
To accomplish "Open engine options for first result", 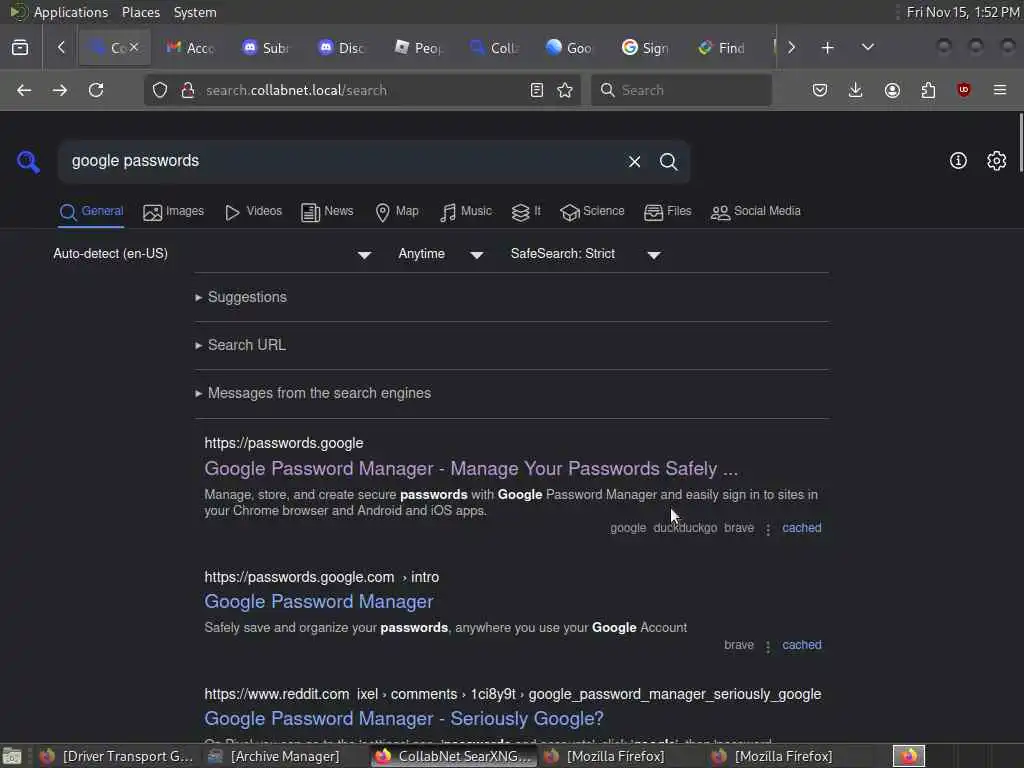I will [768, 529].
